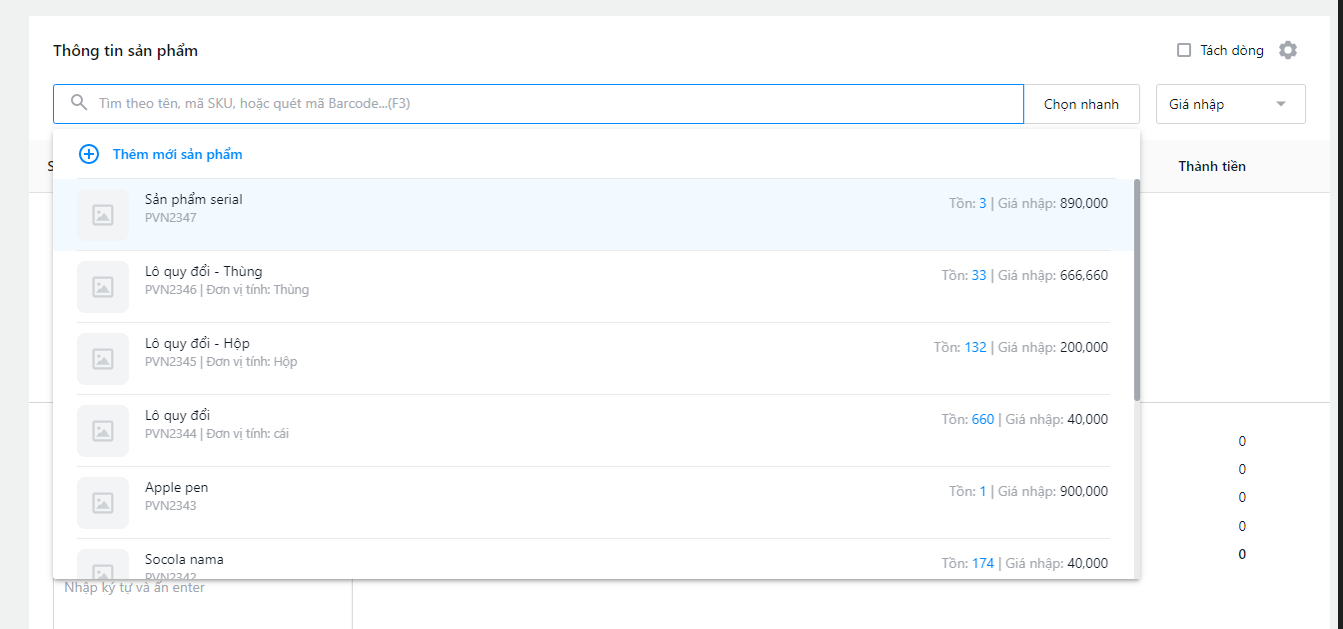Image resolution: width=1343 pixels, height=629 pixels.
Task: Click SKU text PVN2344 | Đơn vị tính: cái
Action: (217, 434)
